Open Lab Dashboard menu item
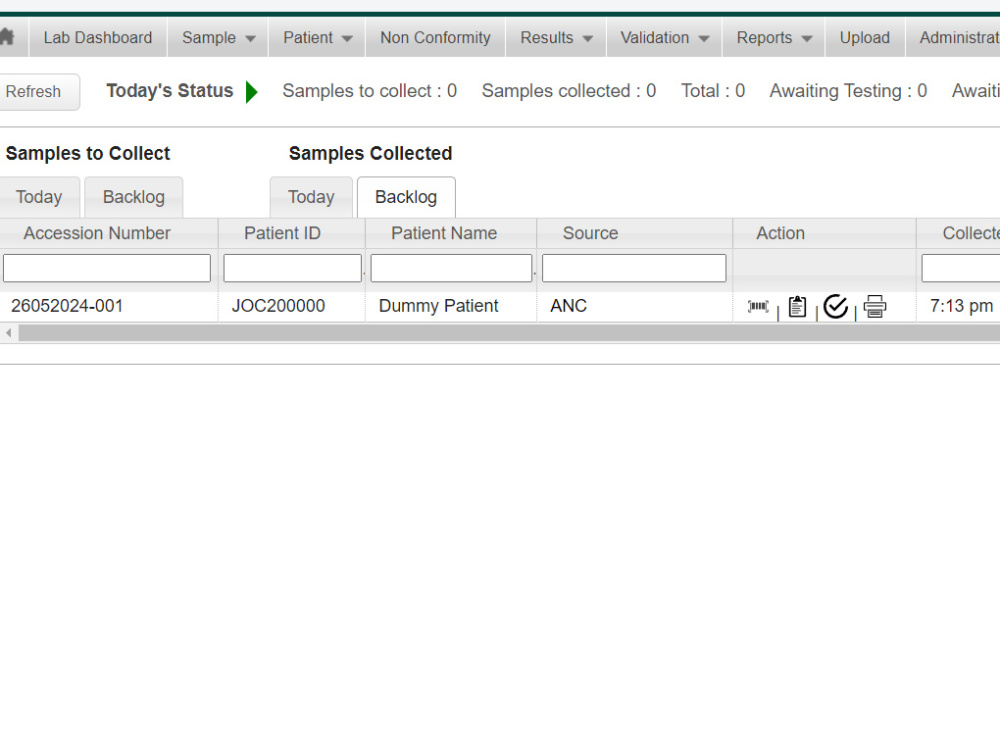Image resolution: width=1000 pixels, height=750 pixels. point(98,38)
